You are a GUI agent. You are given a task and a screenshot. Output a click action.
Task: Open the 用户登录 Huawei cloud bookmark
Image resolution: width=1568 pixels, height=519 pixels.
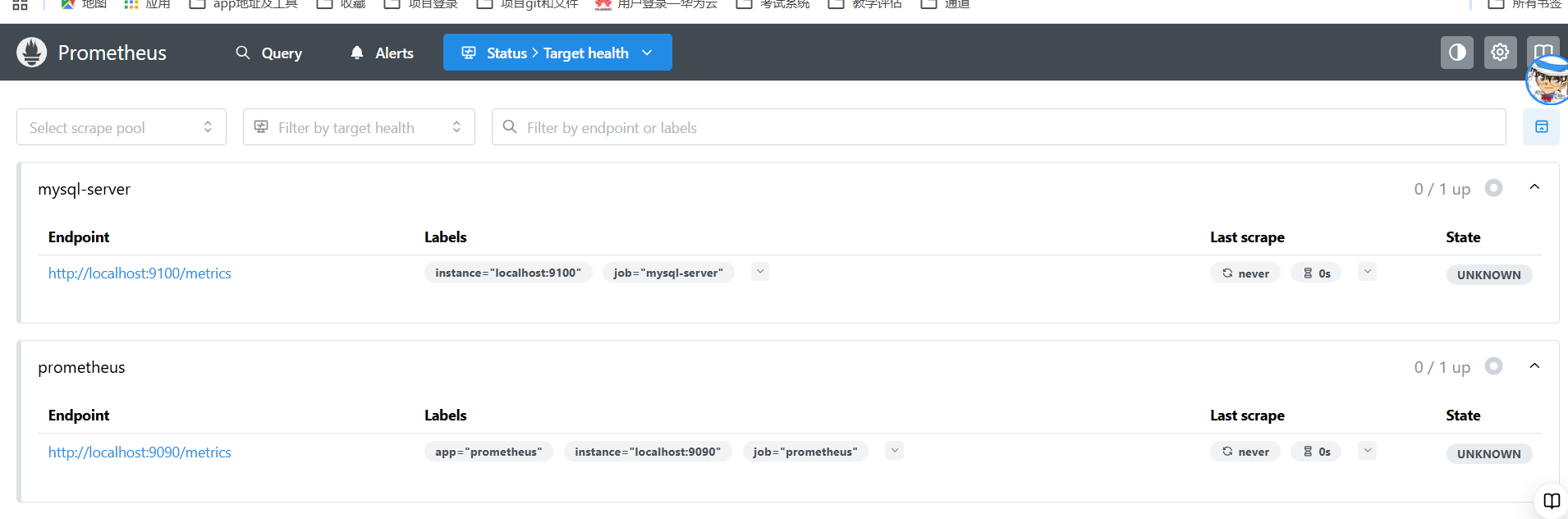pyautogui.click(x=656, y=4)
